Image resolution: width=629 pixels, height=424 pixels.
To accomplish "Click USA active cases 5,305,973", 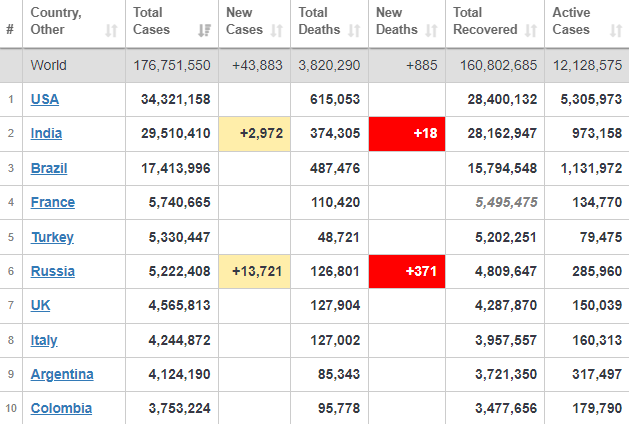I will coord(591,99).
